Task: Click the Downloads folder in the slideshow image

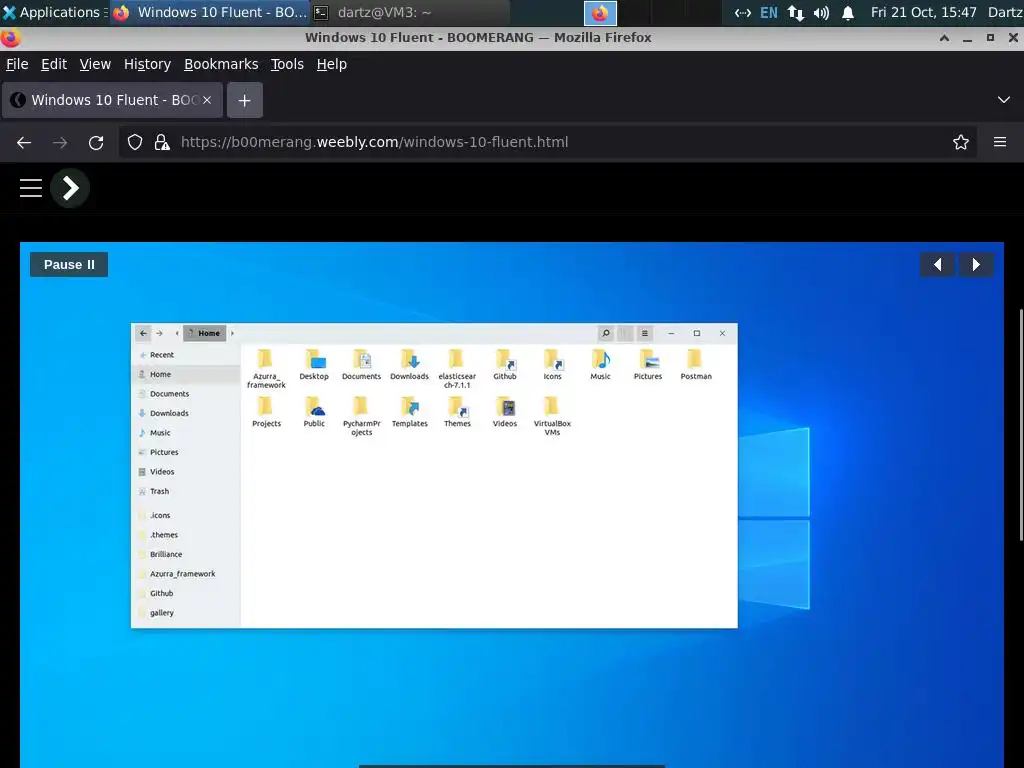Action: 409,365
